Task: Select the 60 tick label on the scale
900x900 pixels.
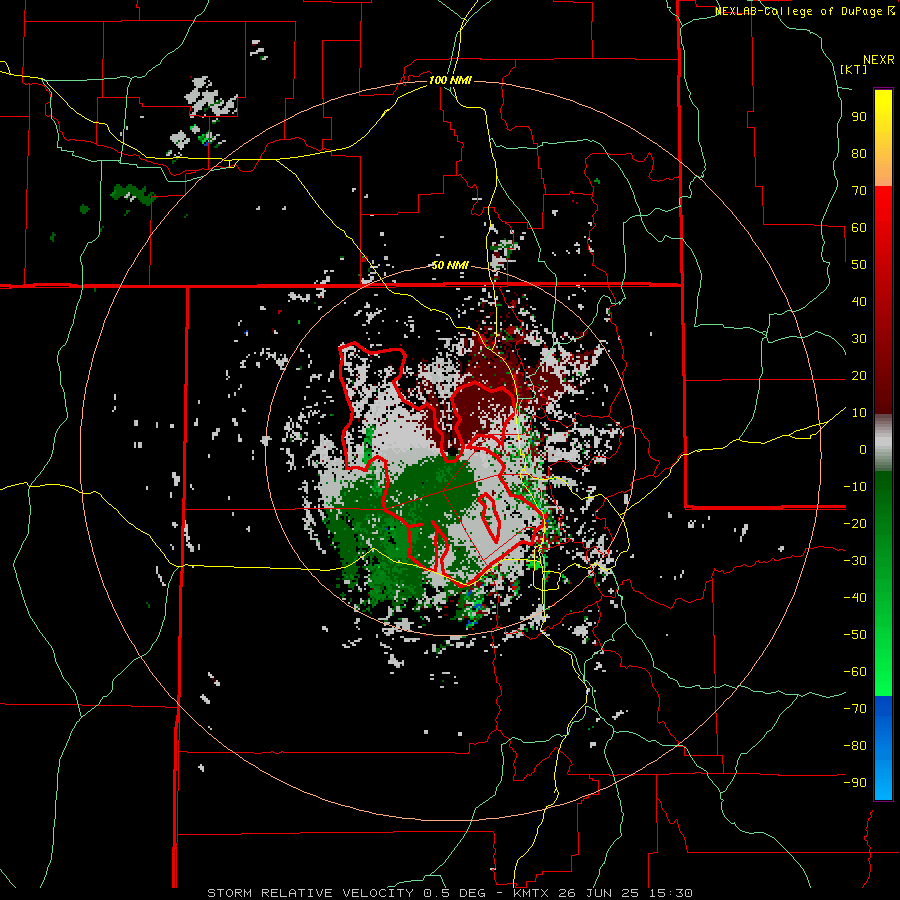Action: pos(859,227)
